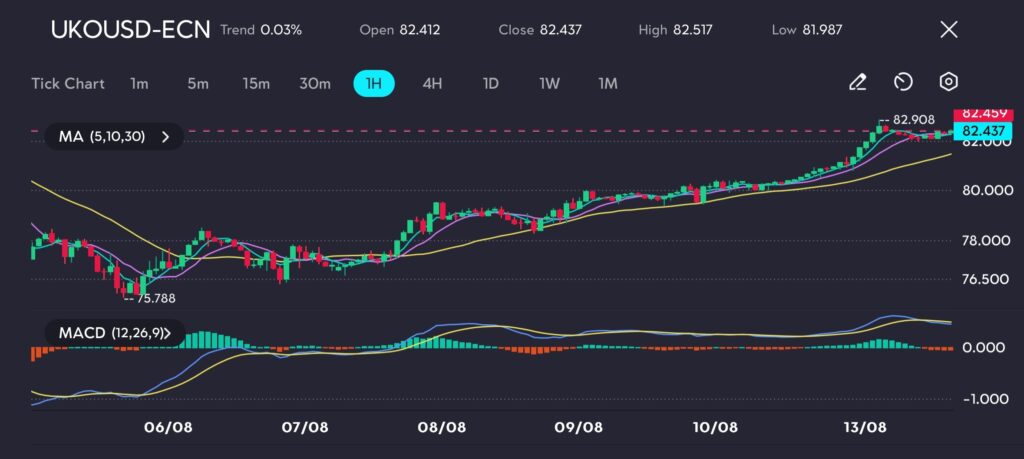Click the UKOUSD-ECN symbol title

[x=130, y=30]
